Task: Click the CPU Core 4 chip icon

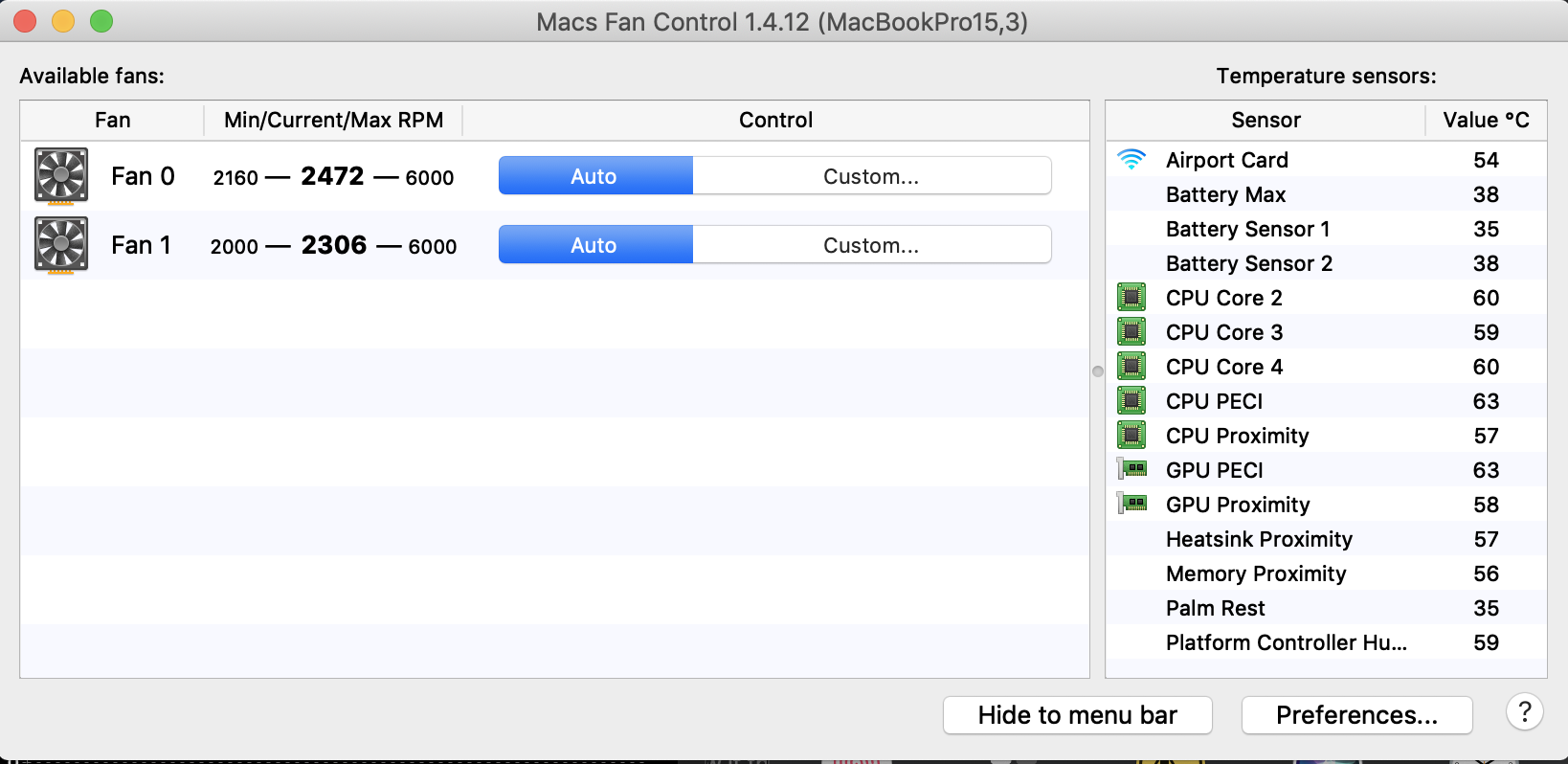Action: (1131, 367)
